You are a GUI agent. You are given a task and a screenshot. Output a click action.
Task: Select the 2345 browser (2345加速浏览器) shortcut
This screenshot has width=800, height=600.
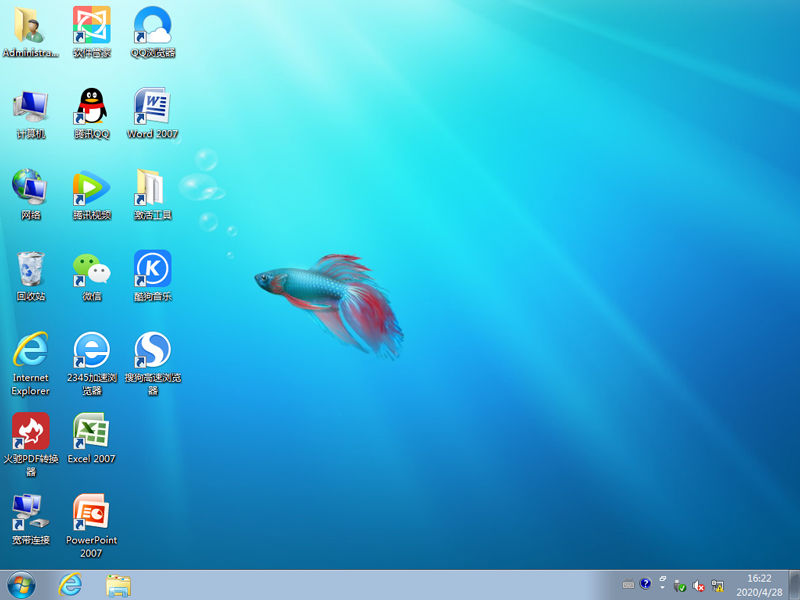pyautogui.click(x=92, y=351)
